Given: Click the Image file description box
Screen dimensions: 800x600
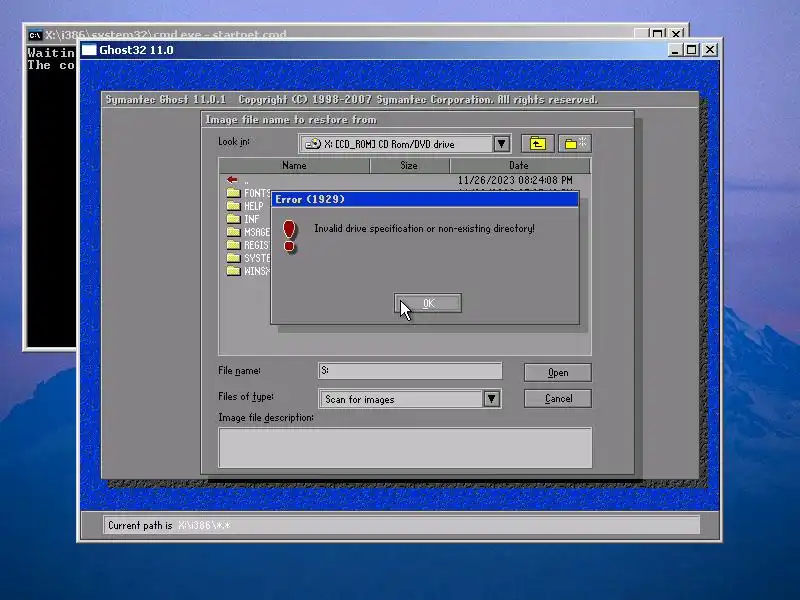Looking at the screenshot, I should 405,447.
